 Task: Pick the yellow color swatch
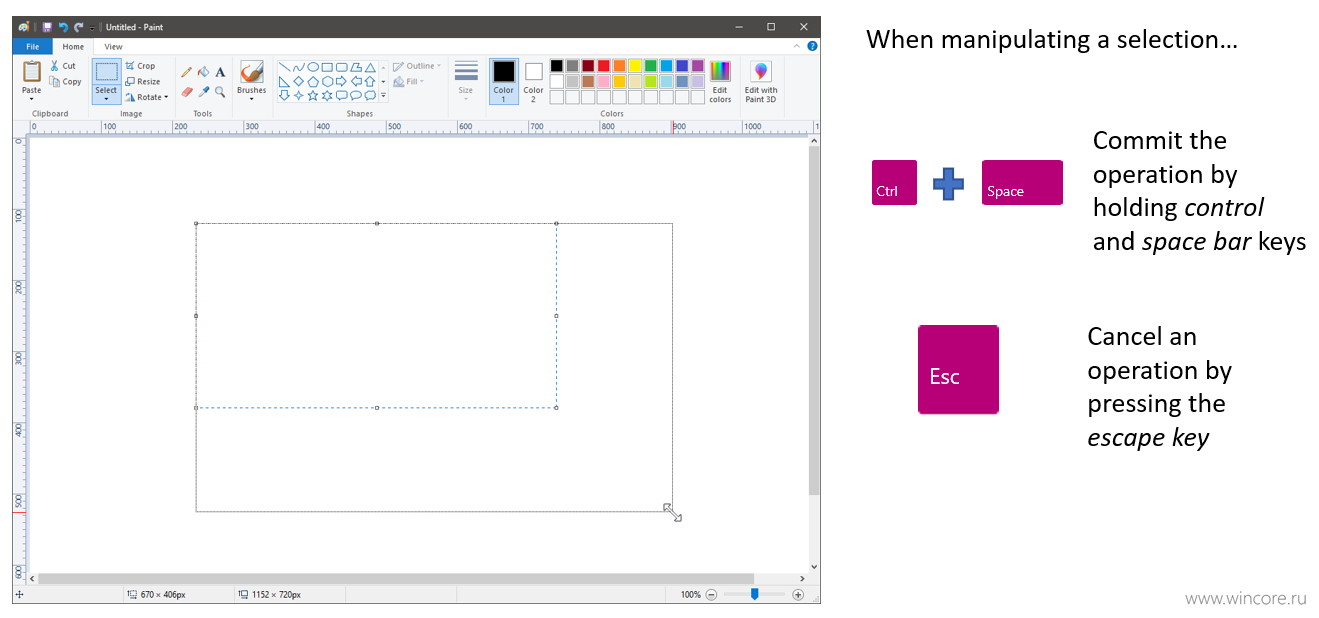click(x=635, y=66)
